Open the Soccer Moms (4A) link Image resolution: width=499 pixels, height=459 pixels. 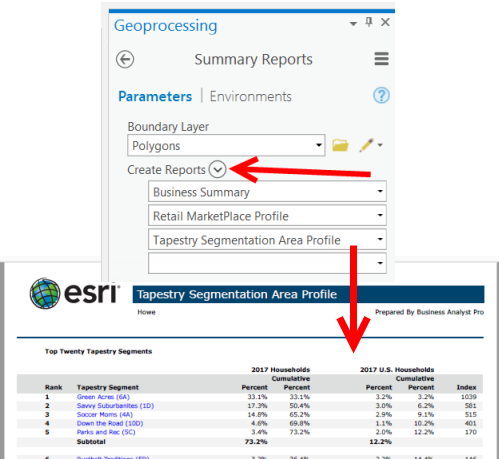click(105, 414)
